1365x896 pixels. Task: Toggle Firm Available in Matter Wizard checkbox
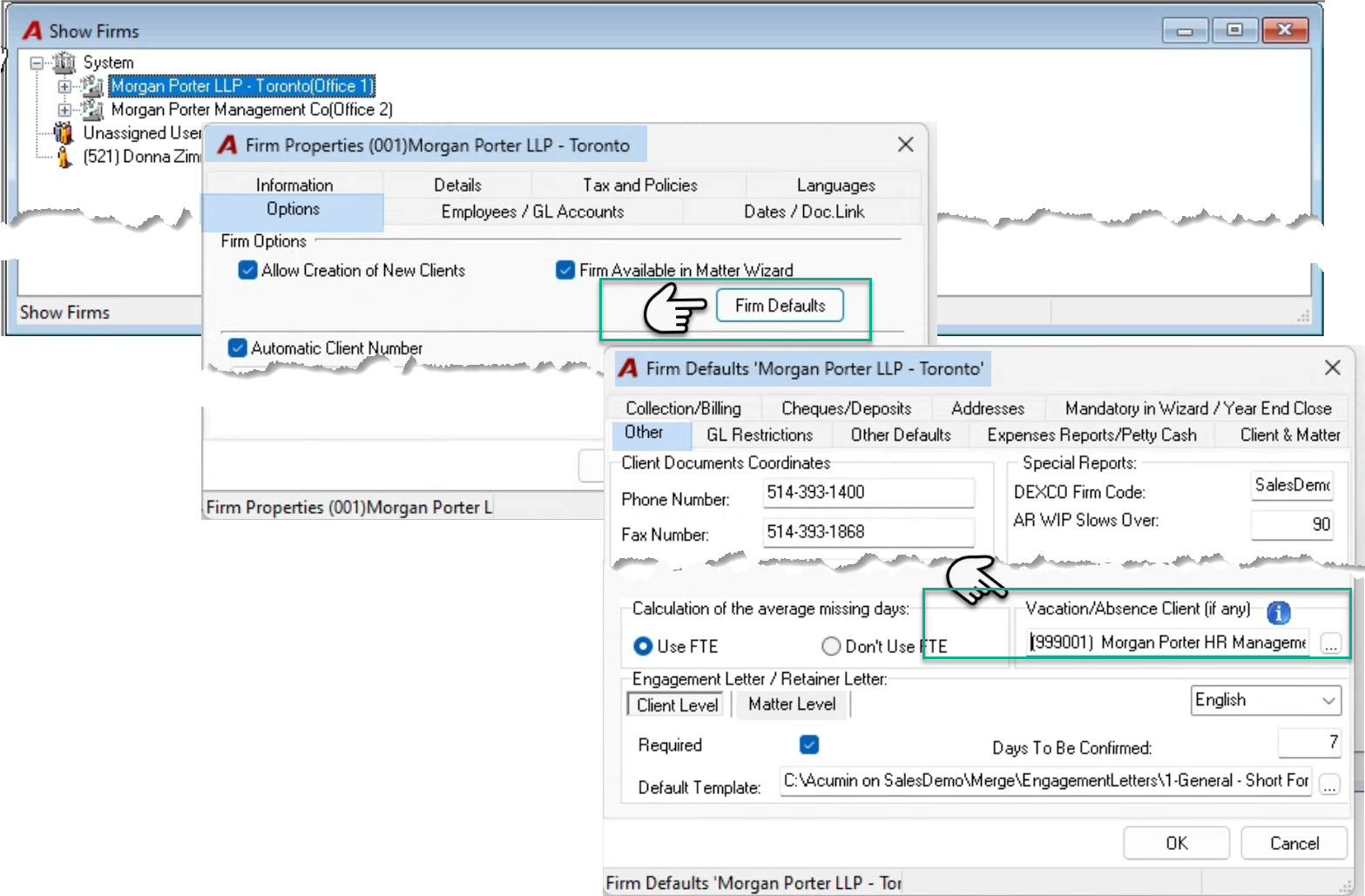[565, 271]
